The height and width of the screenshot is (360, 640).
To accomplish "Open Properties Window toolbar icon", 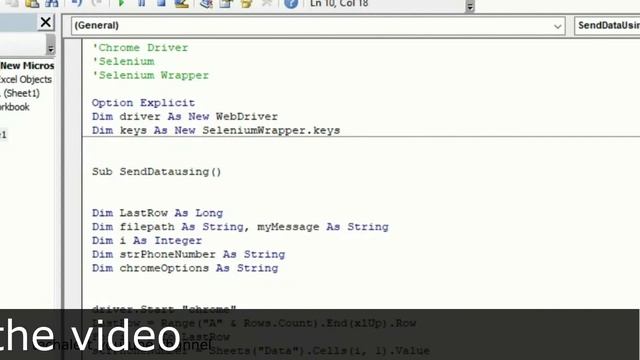I will click(226, 4).
